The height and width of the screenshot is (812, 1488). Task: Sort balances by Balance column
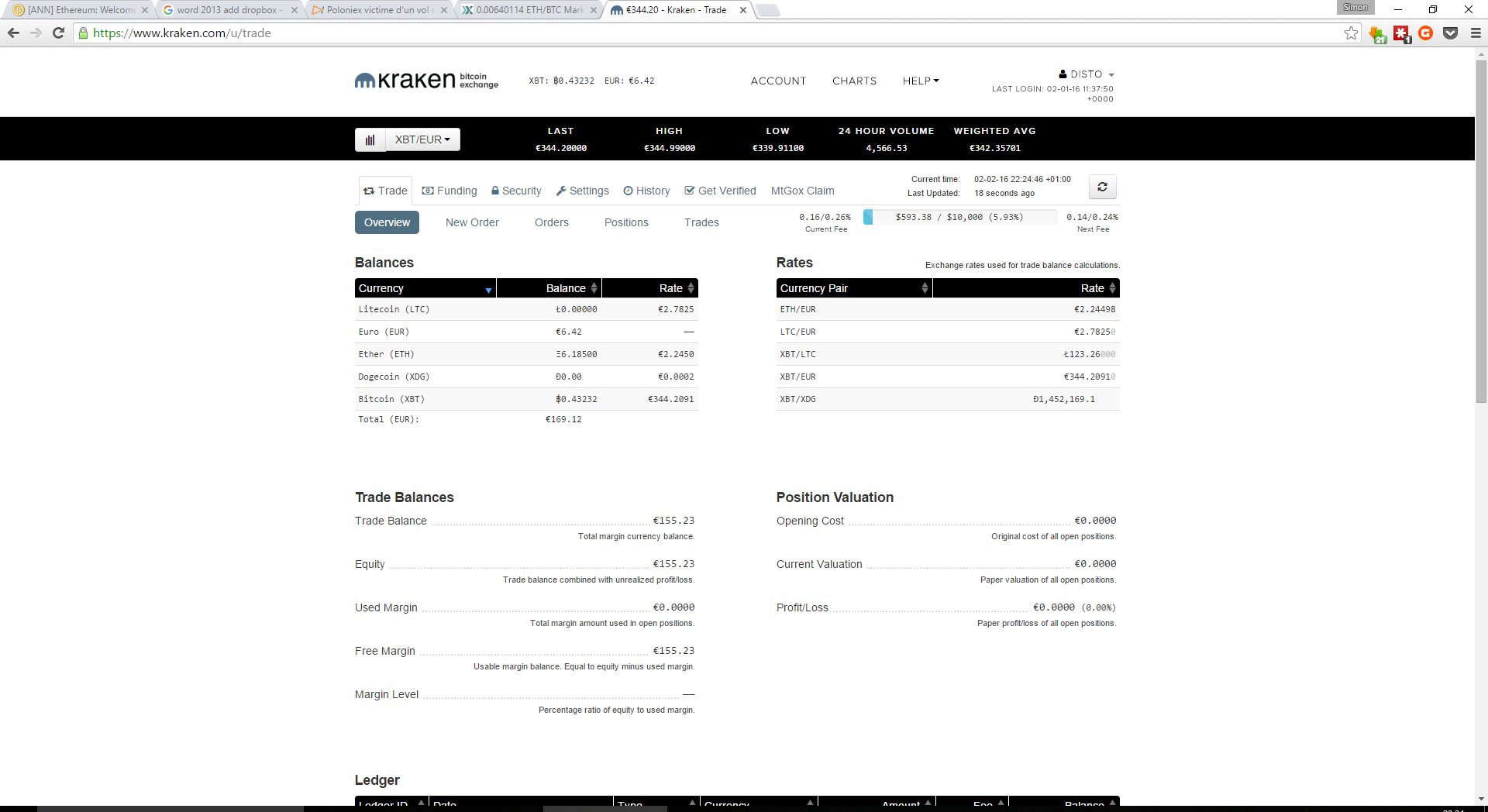549,288
